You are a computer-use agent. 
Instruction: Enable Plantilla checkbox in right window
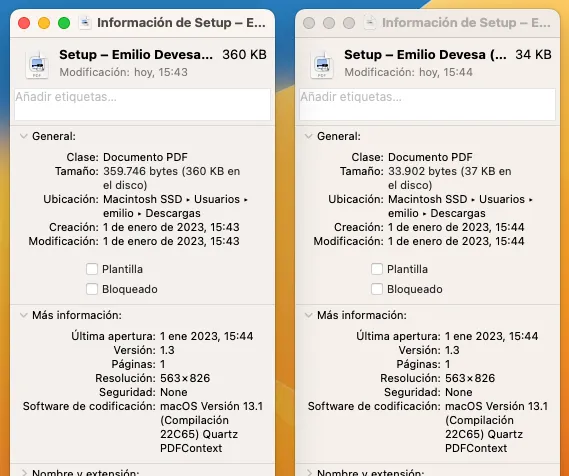[x=377, y=269]
